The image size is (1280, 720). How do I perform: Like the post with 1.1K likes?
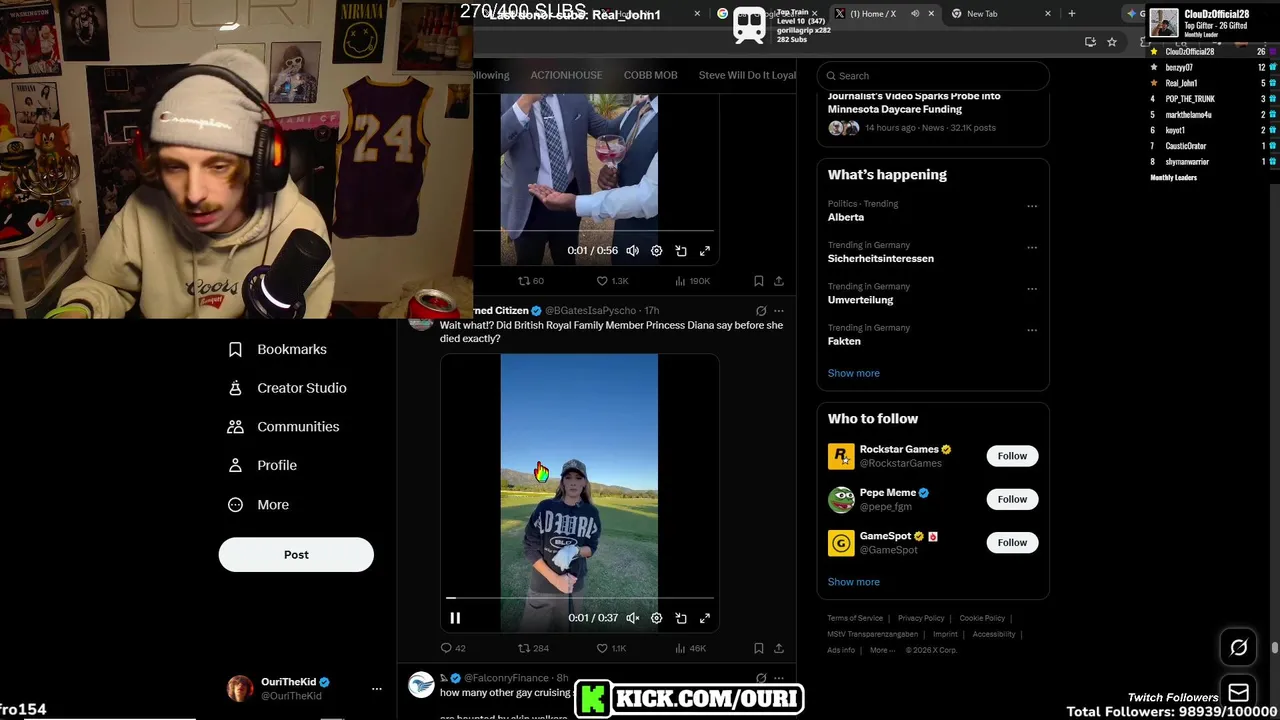pyautogui.click(x=611, y=648)
